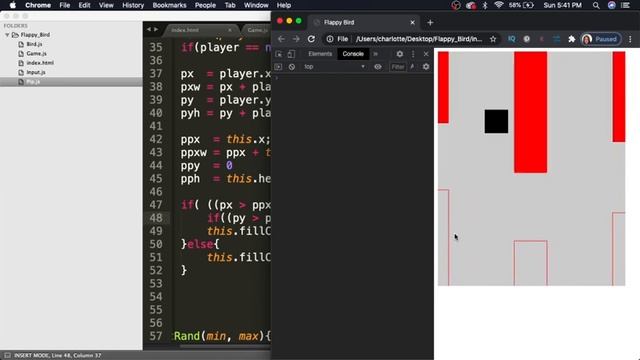This screenshot has width=640, height=360.
Task: Switch to the Elements tab
Action: coord(320,54)
